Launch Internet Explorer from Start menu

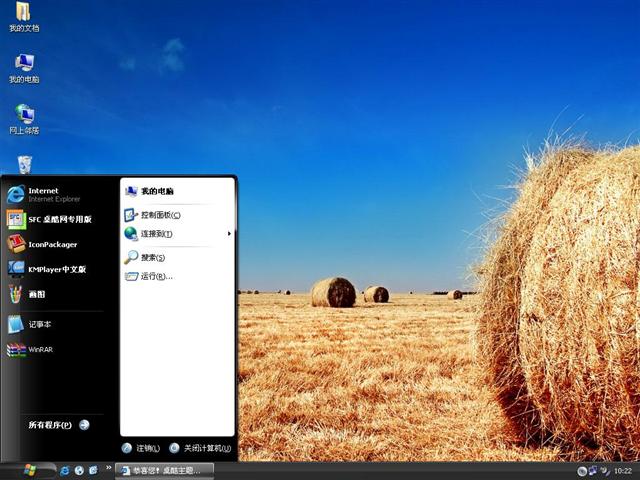click(53, 195)
